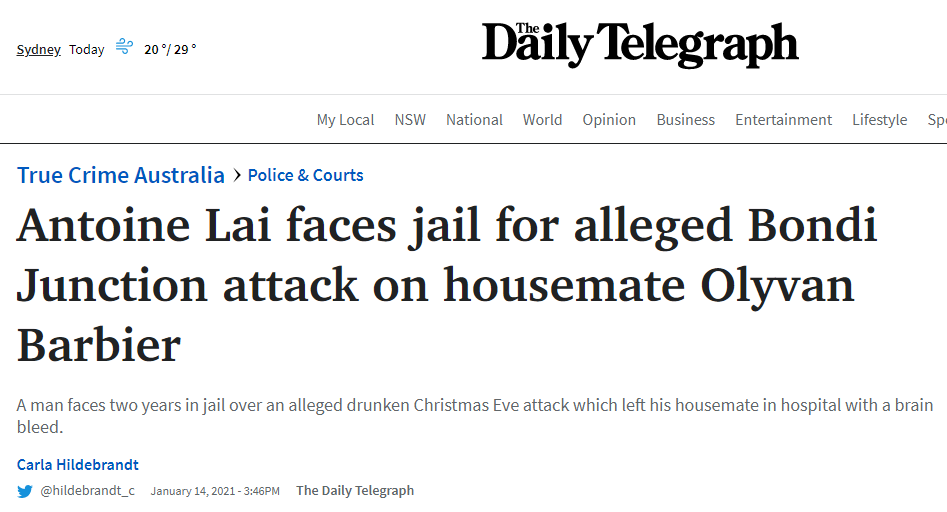
Task: Open the Lifestyle section
Action: (879, 120)
